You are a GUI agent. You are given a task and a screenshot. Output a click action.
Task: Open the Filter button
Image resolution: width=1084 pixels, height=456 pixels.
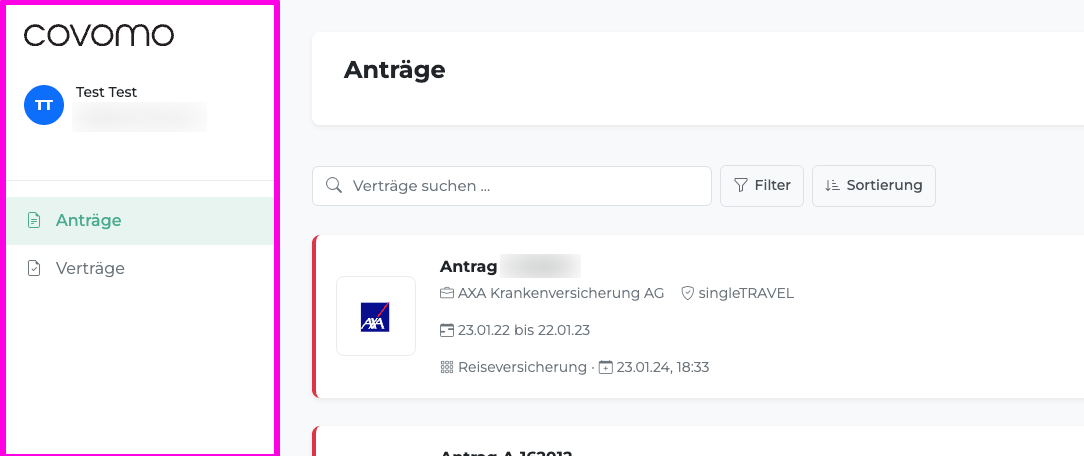pyautogui.click(x=762, y=186)
